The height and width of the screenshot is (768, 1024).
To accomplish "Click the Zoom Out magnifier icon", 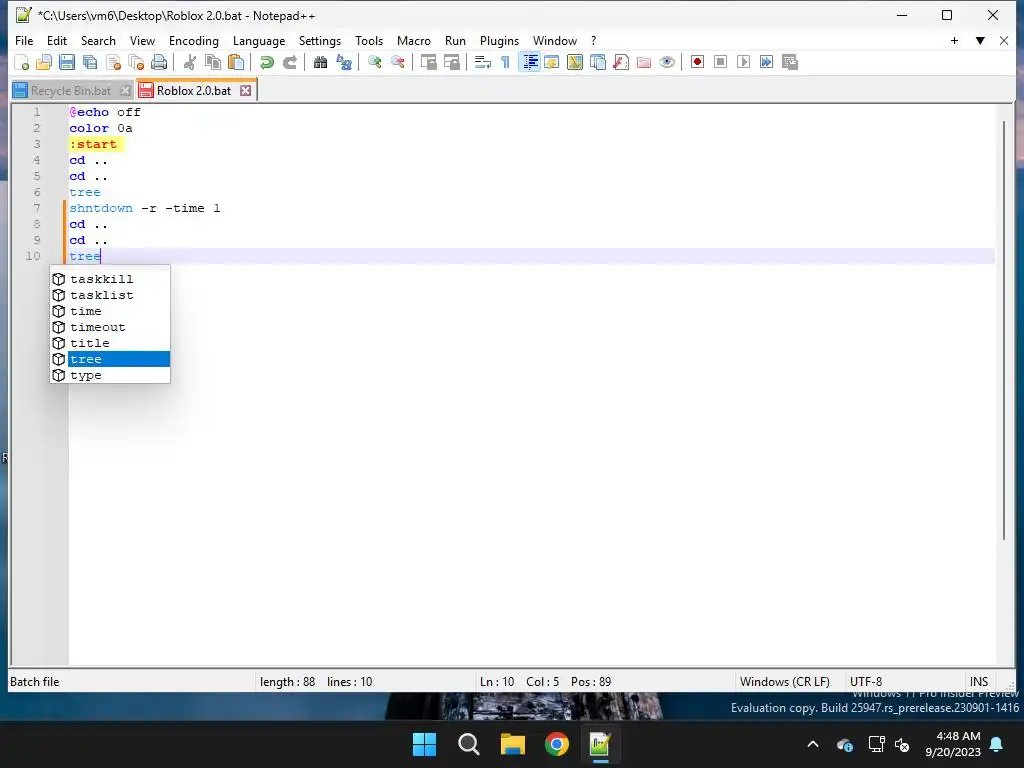I will click(x=397, y=62).
